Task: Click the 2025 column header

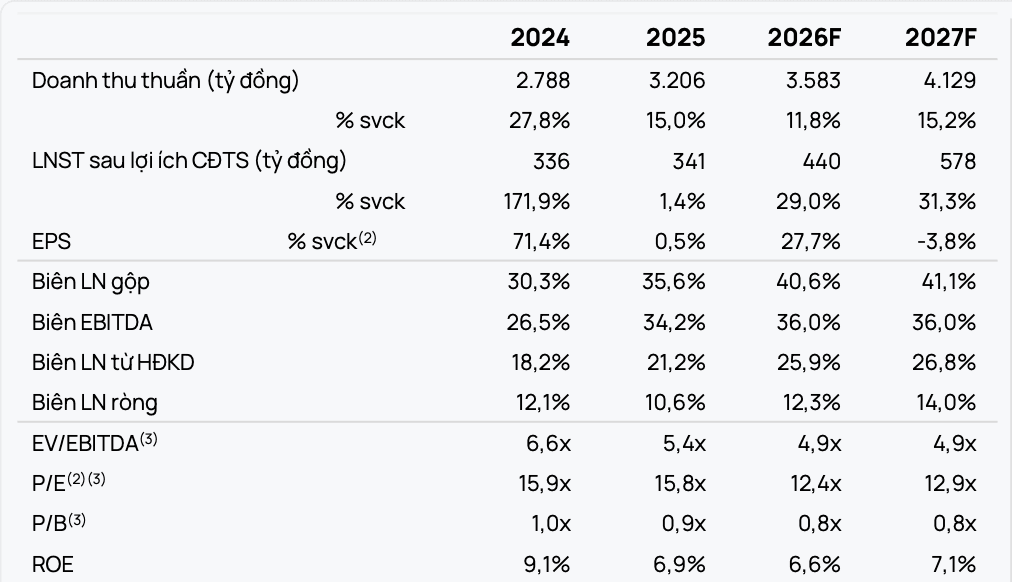Action: [675, 37]
